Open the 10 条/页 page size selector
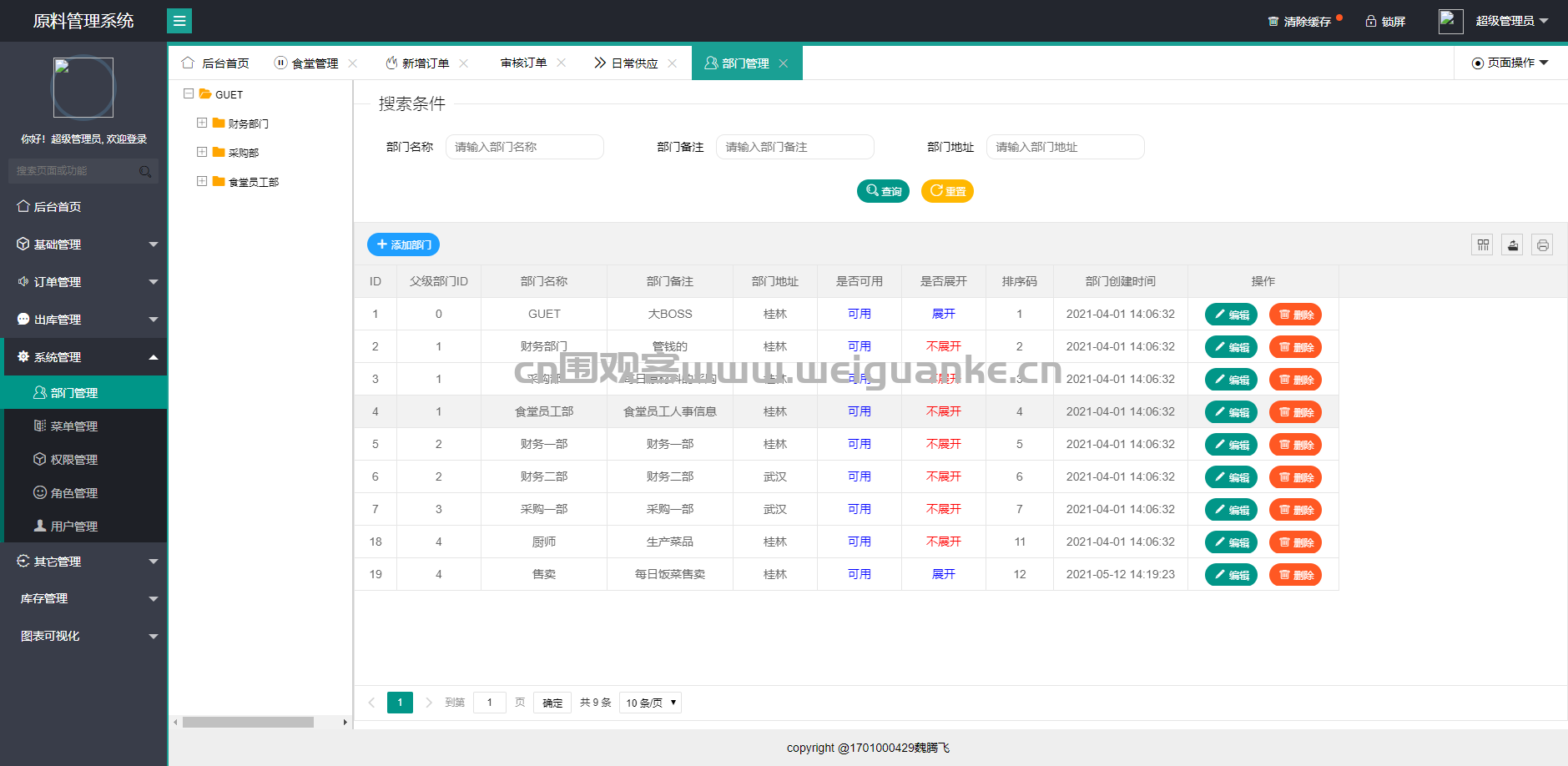 click(x=650, y=703)
